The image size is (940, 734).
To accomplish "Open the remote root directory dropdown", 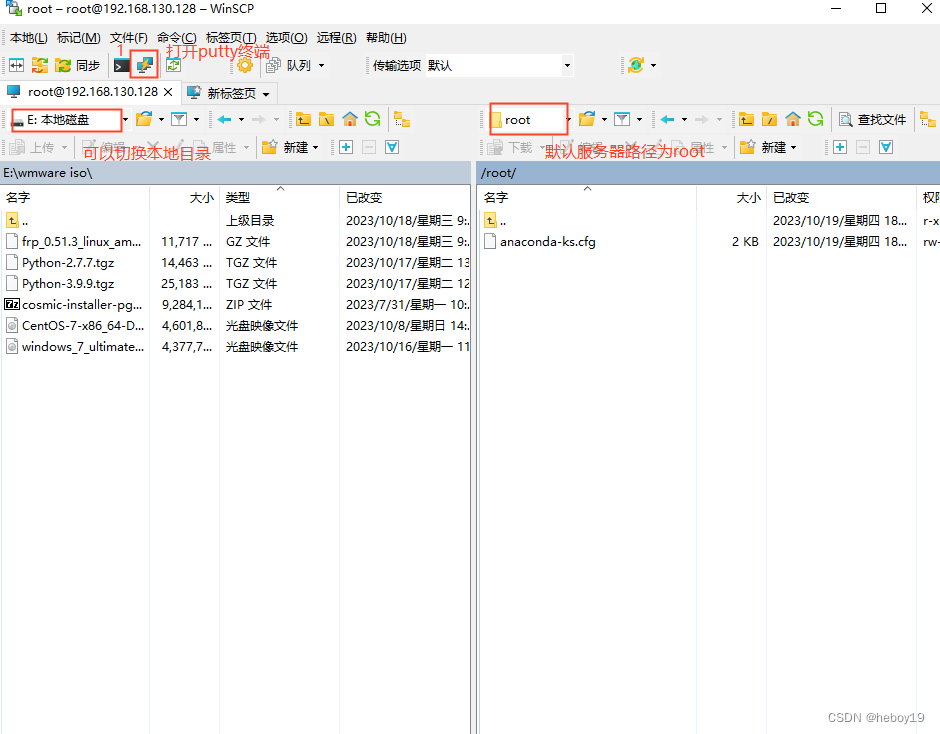I will click(531, 119).
